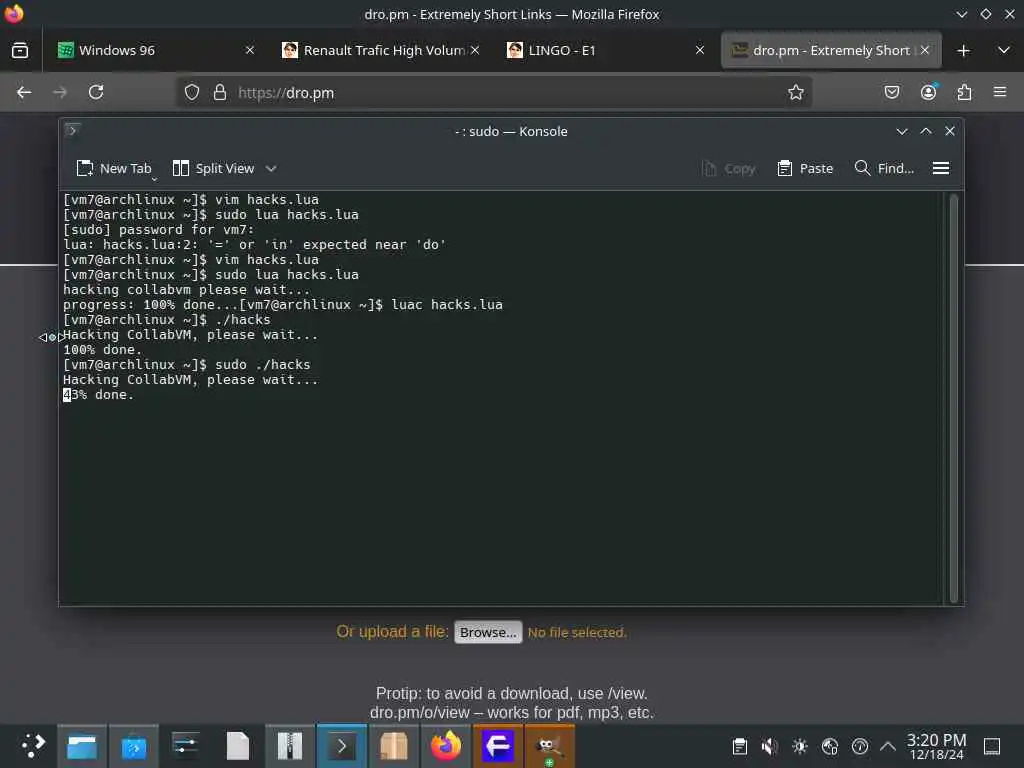Maximize the Konsole window
The width and height of the screenshot is (1024, 768).
pyautogui.click(x=926, y=131)
